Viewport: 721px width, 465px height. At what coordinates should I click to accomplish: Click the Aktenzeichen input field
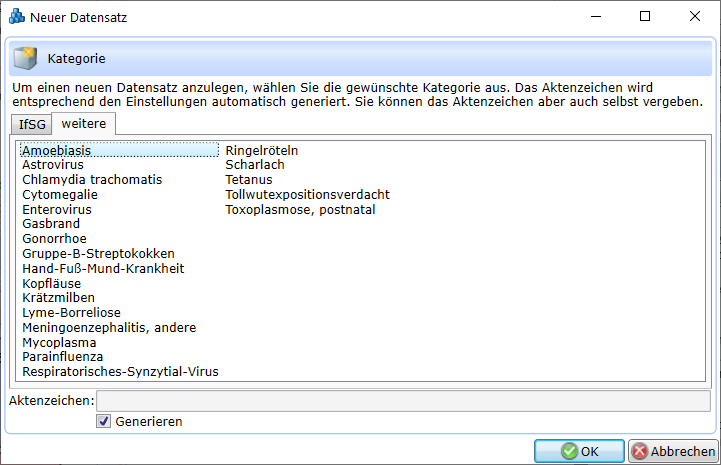(403, 401)
